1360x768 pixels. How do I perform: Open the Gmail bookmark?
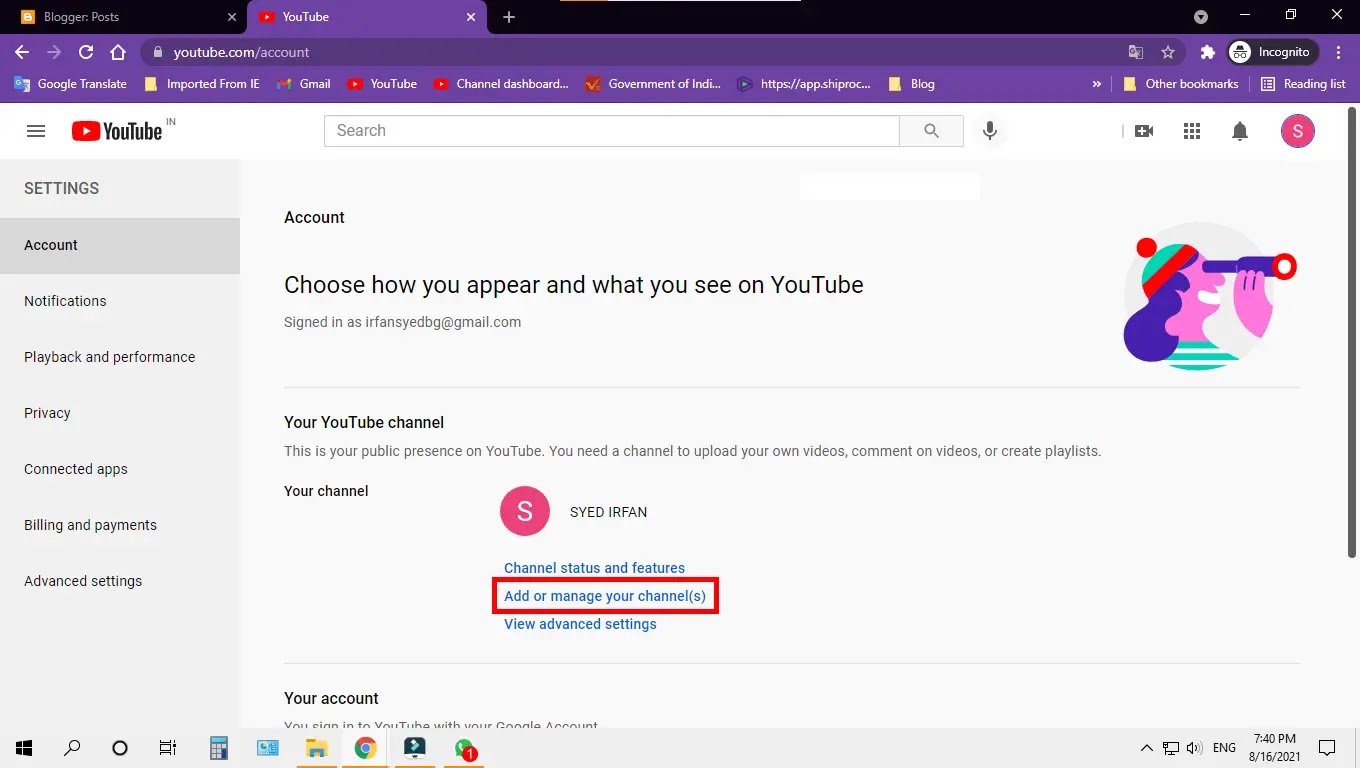(x=303, y=84)
